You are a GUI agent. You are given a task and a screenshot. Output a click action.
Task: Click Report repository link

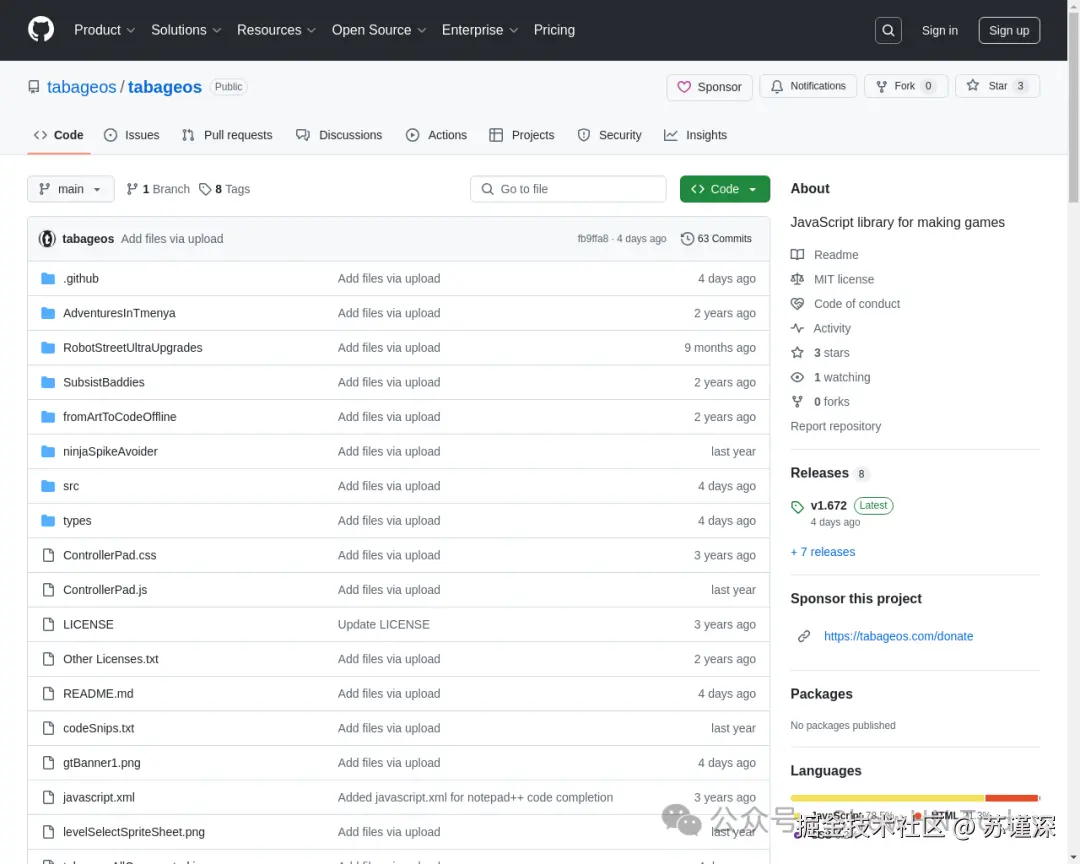coord(835,426)
